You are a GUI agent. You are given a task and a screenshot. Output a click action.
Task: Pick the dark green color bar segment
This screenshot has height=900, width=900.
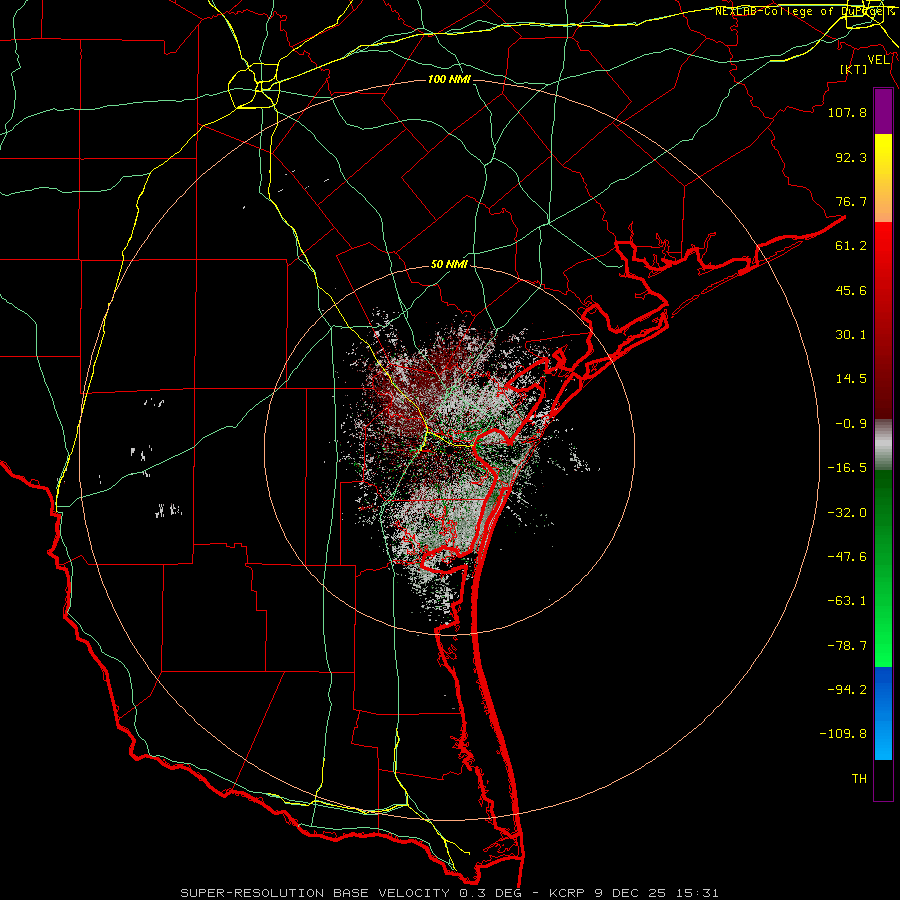pos(883,517)
